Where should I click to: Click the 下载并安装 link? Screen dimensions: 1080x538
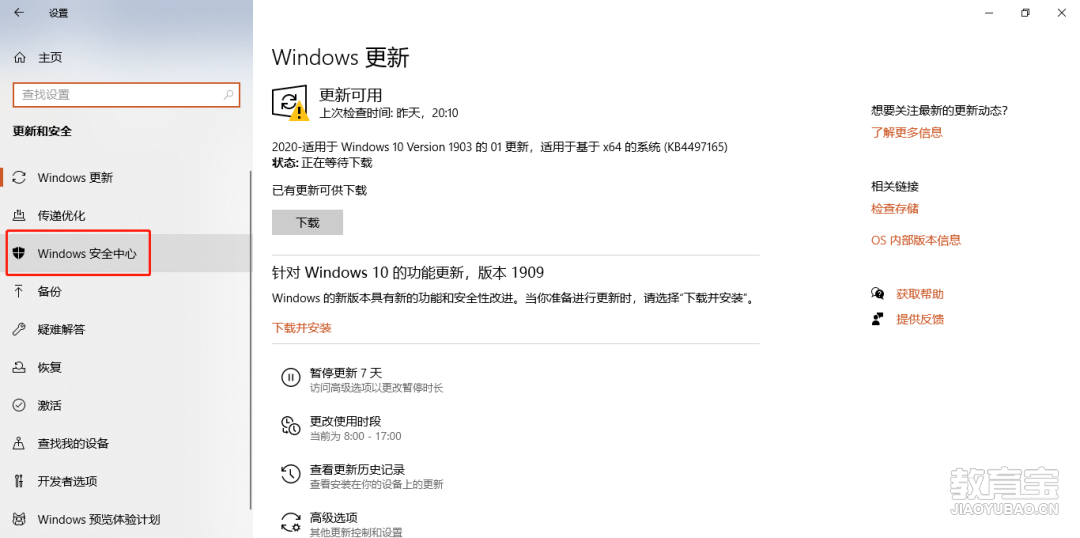tap(302, 328)
